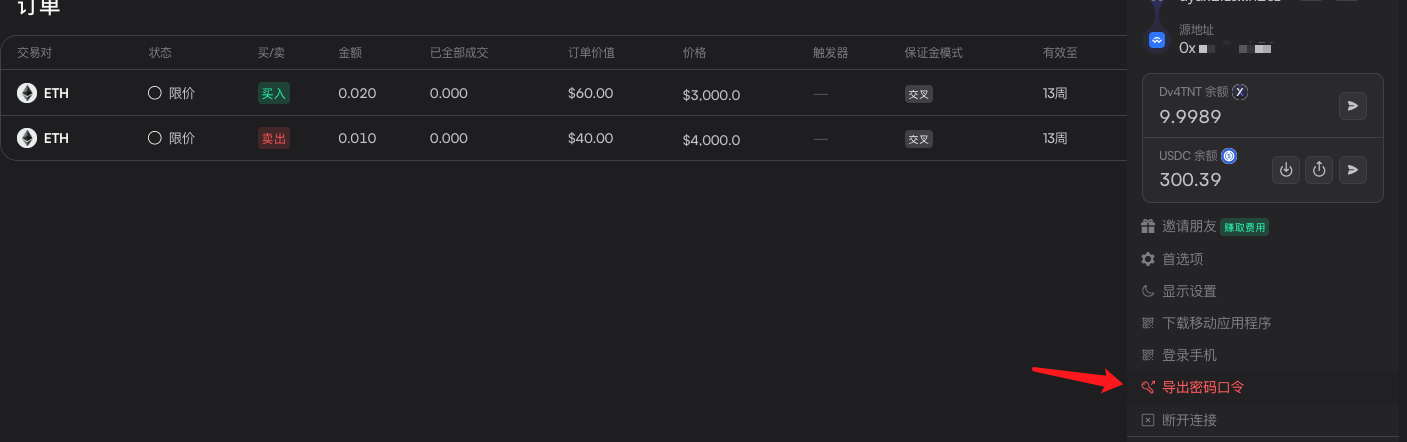Click the USDC transfer (send arrow) button
This screenshot has width=1407, height=442.
point(1353,170)
